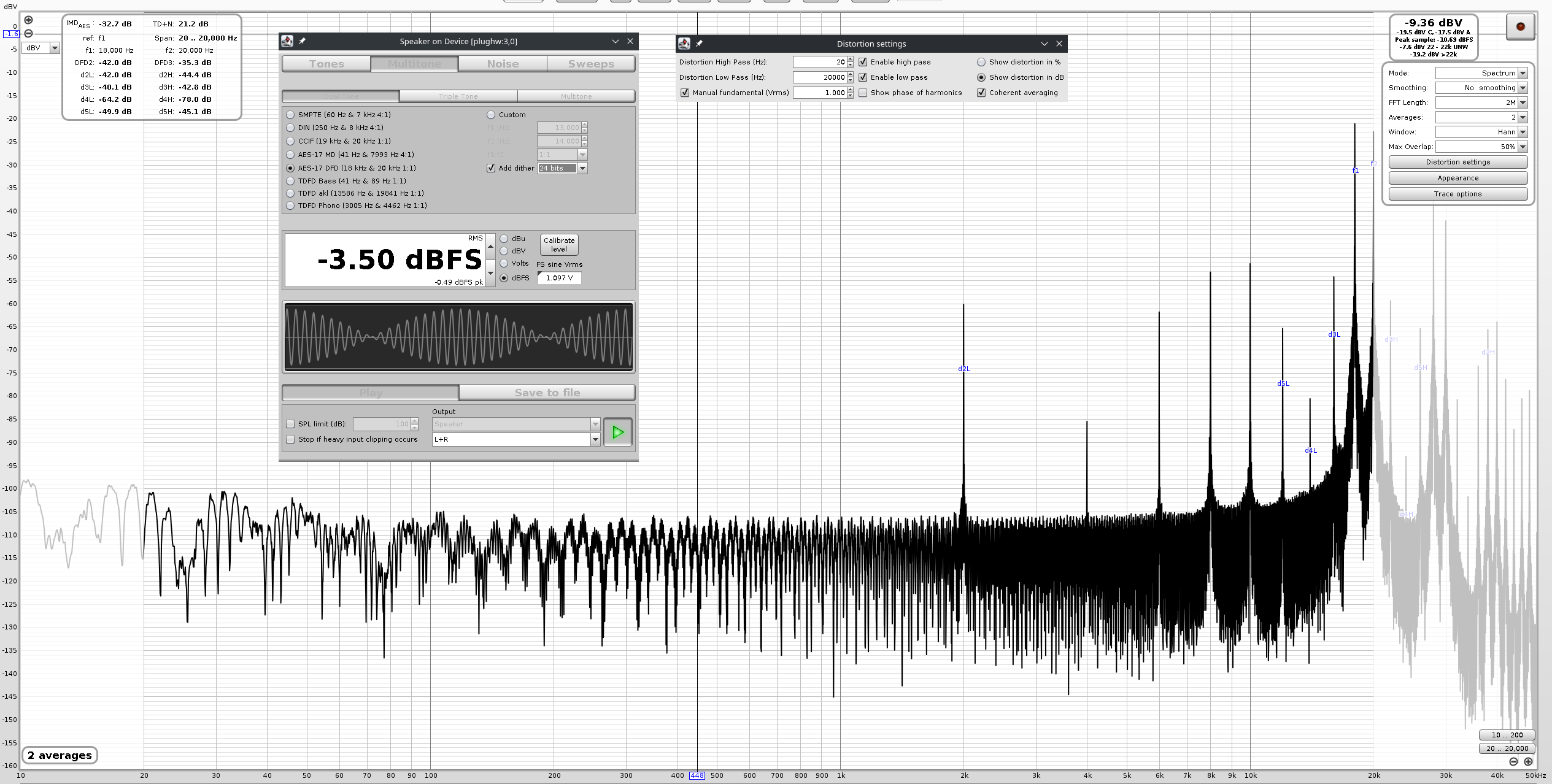Click the Calibrate level button

(559, 245)
